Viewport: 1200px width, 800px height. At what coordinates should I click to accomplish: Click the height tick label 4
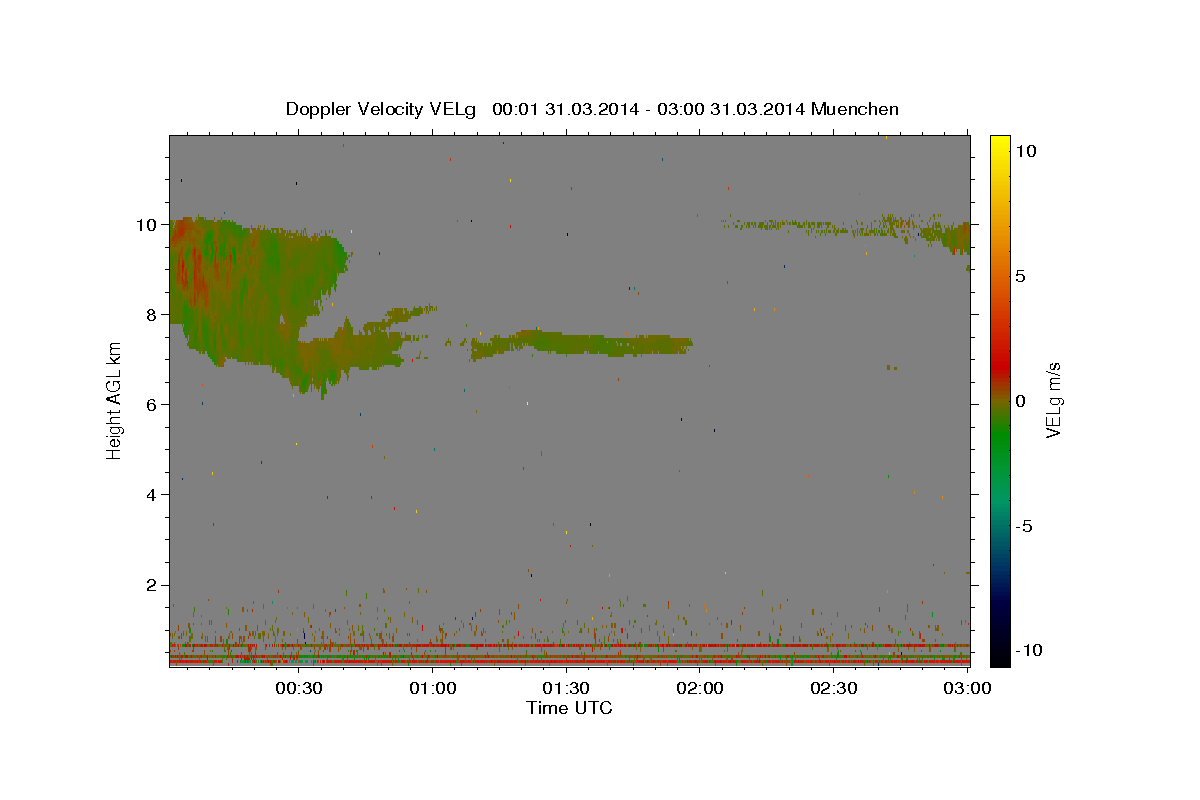tap(152, 495)
